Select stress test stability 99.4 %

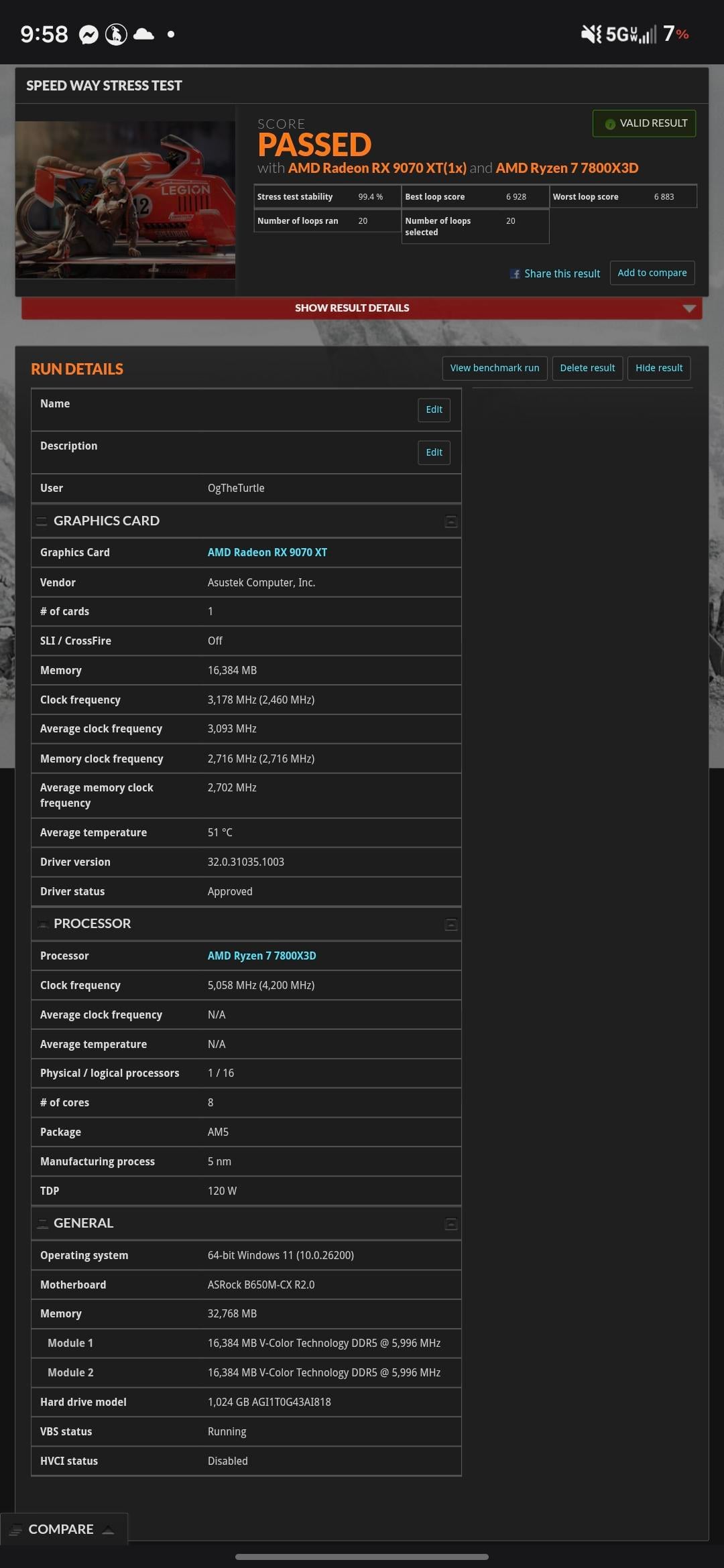click(371, 197)
